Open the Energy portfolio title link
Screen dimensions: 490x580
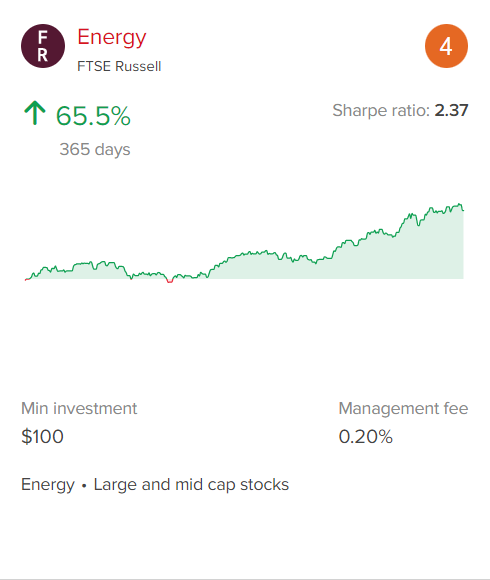point(112,38)
